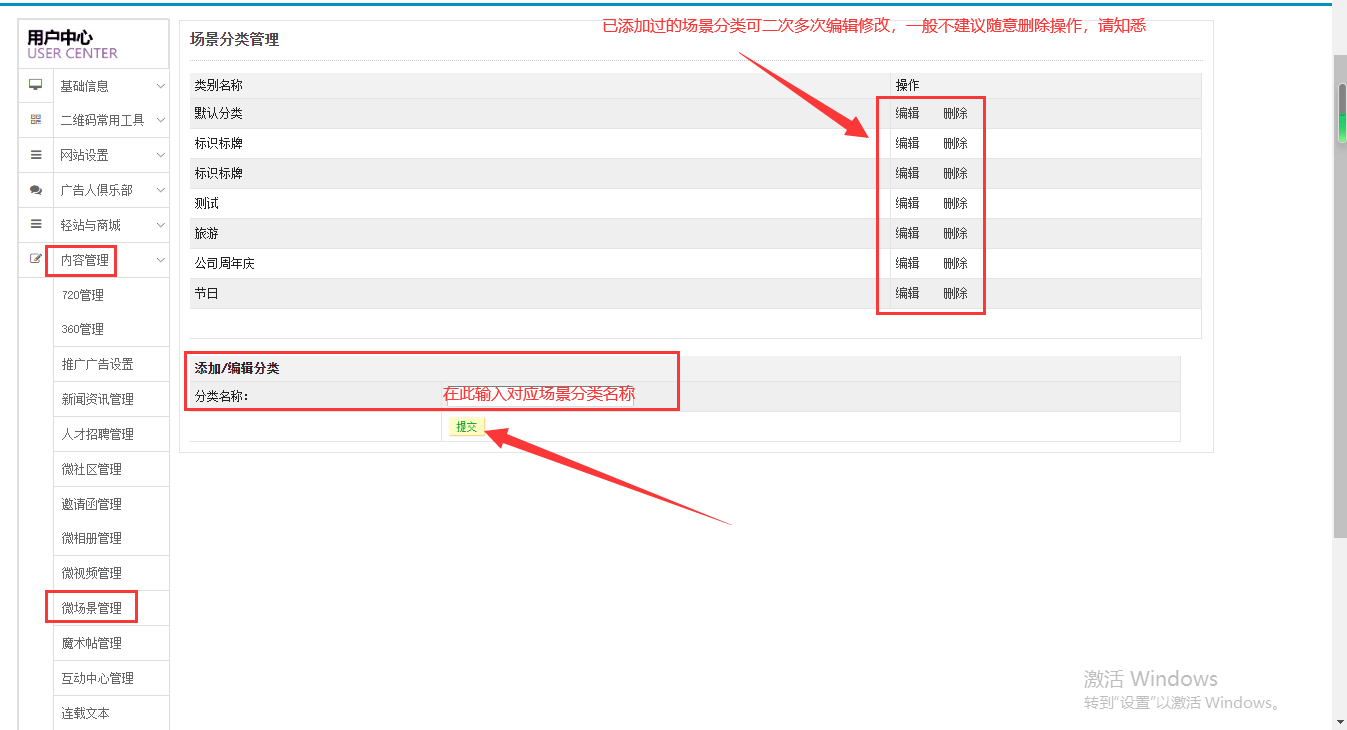
Task: Click 编辑 for the 旅游 category
Action: coord(907,233)
